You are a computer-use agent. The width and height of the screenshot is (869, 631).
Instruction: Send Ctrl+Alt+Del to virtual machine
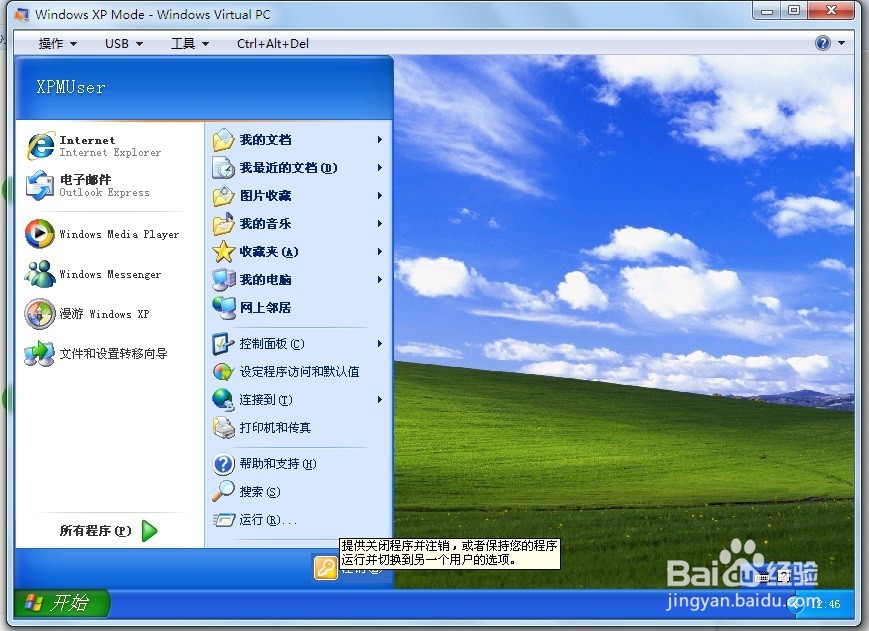[x=273, y=43]
